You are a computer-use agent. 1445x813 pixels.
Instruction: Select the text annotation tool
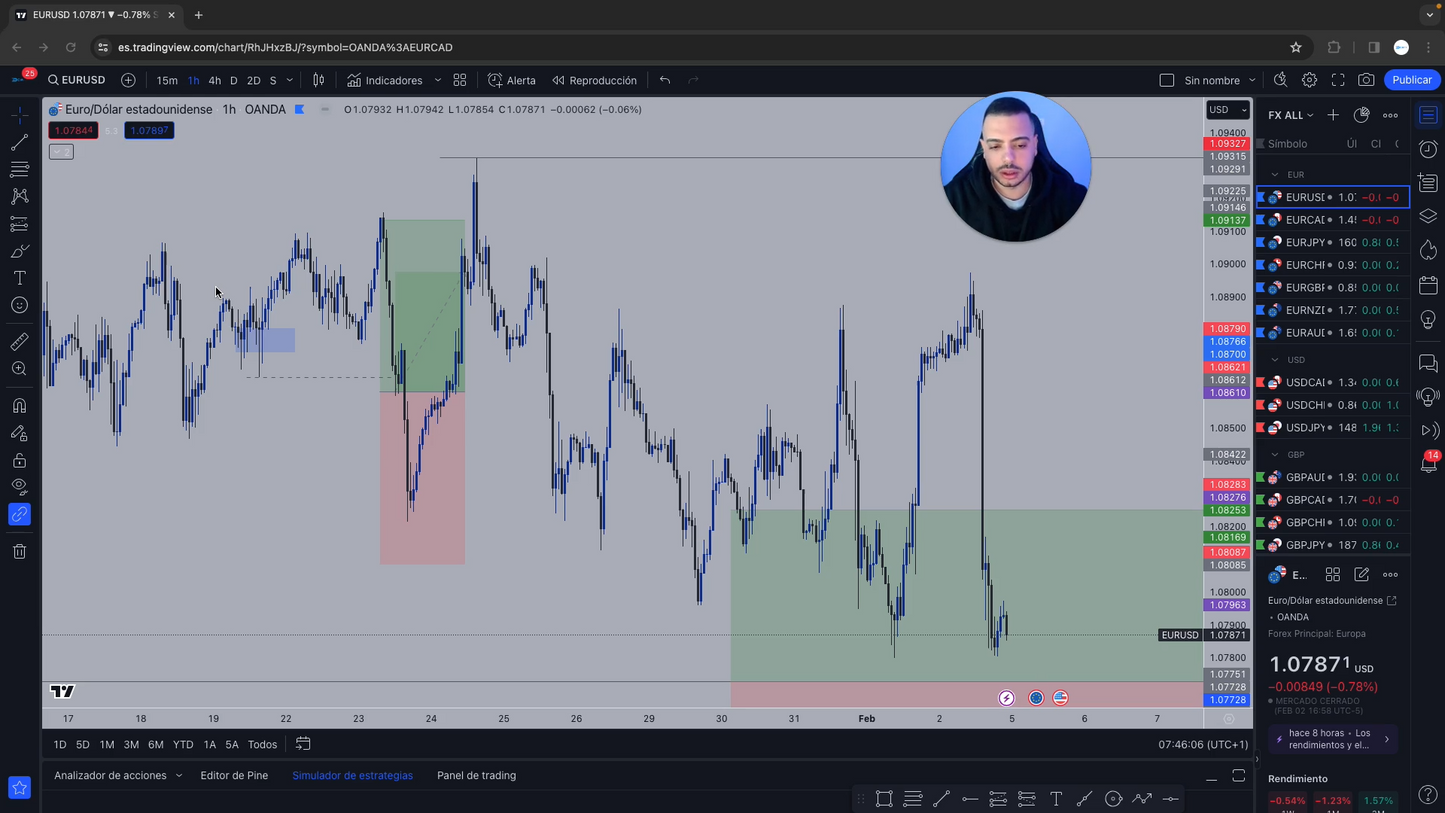pyautogui.click(x=19, y=278)
